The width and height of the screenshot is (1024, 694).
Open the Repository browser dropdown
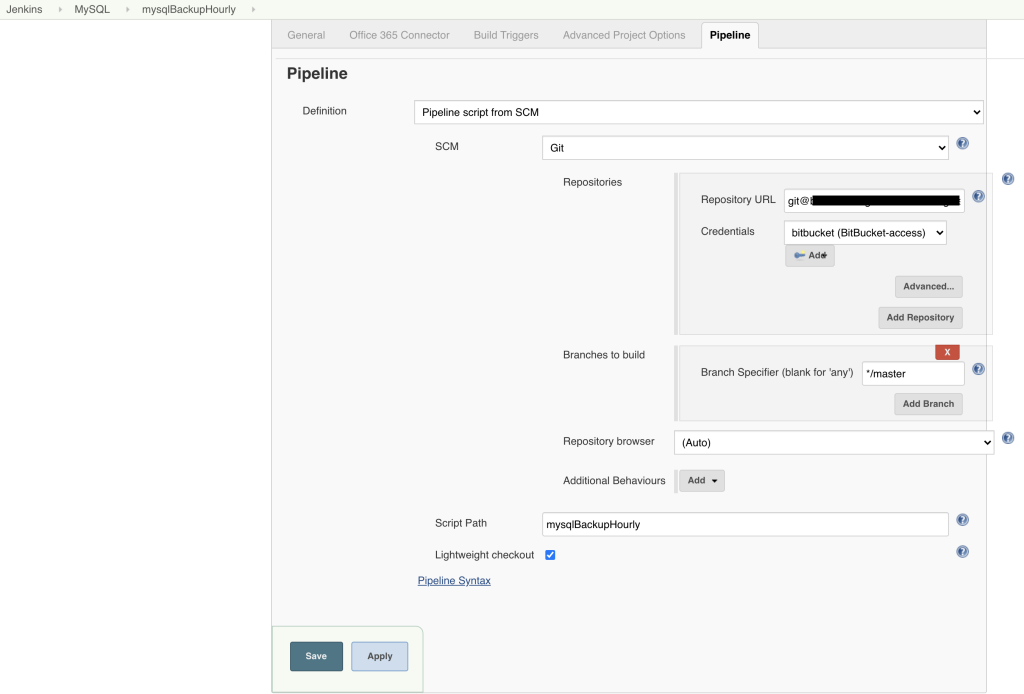pos(834,442)
